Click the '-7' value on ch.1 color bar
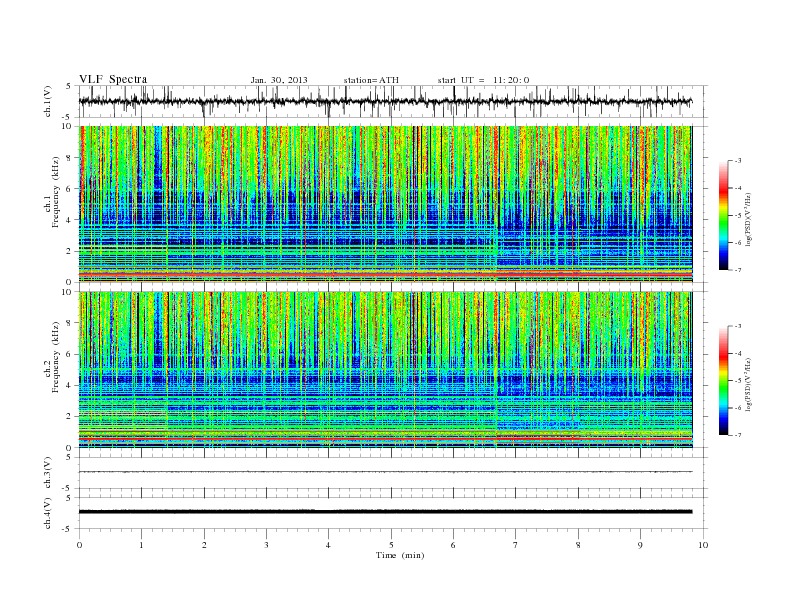Image resolution: width=792 pixels, height=612 pixels. pyautogui.click(x=737, y=270)
